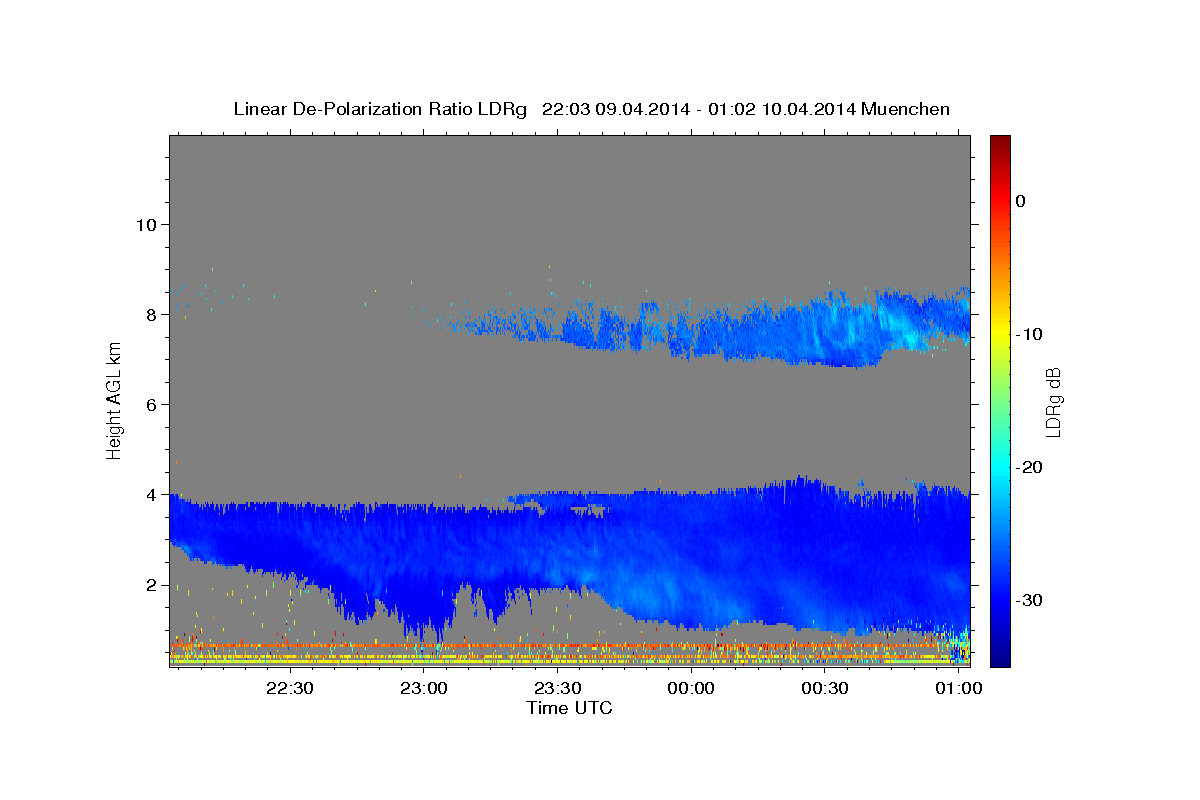
Task: Click the height tick label '8'
Action: point(150,314)
